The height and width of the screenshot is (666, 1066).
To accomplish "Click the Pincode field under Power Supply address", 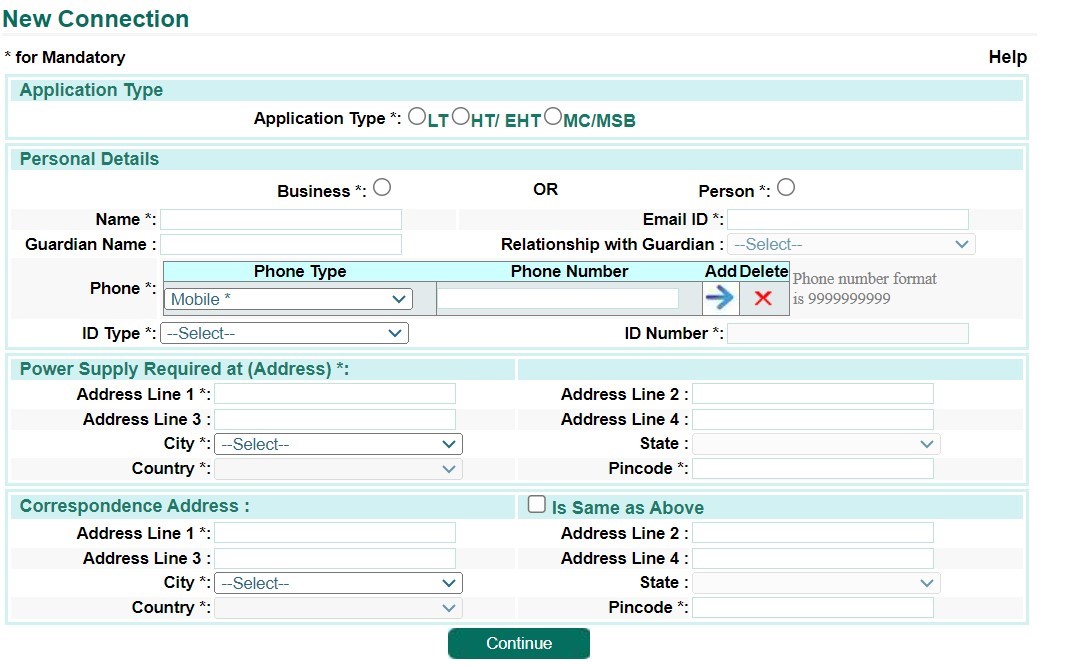I will coord(815,467).
